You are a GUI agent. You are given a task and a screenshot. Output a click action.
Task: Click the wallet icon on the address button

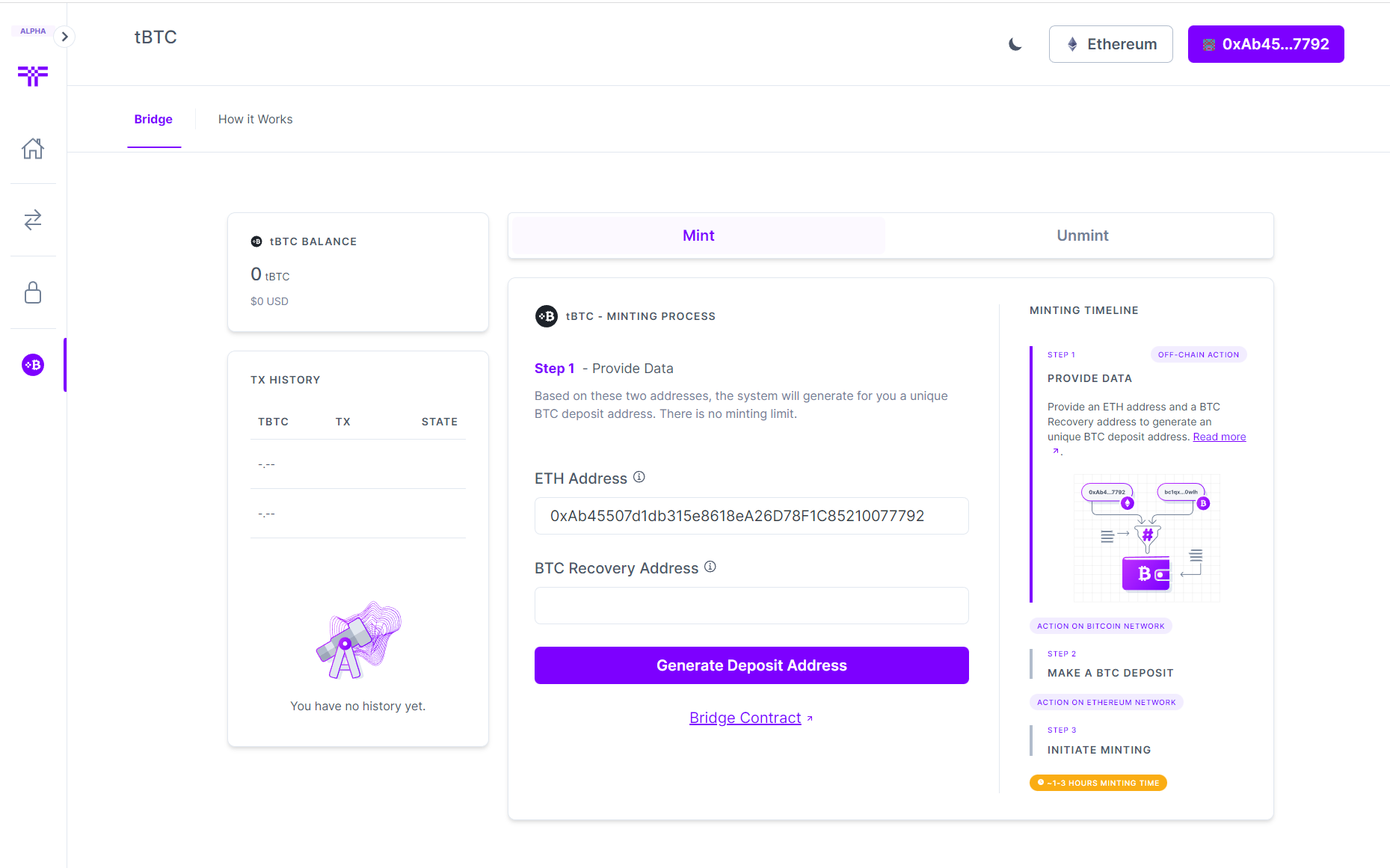pos(1208,44)
